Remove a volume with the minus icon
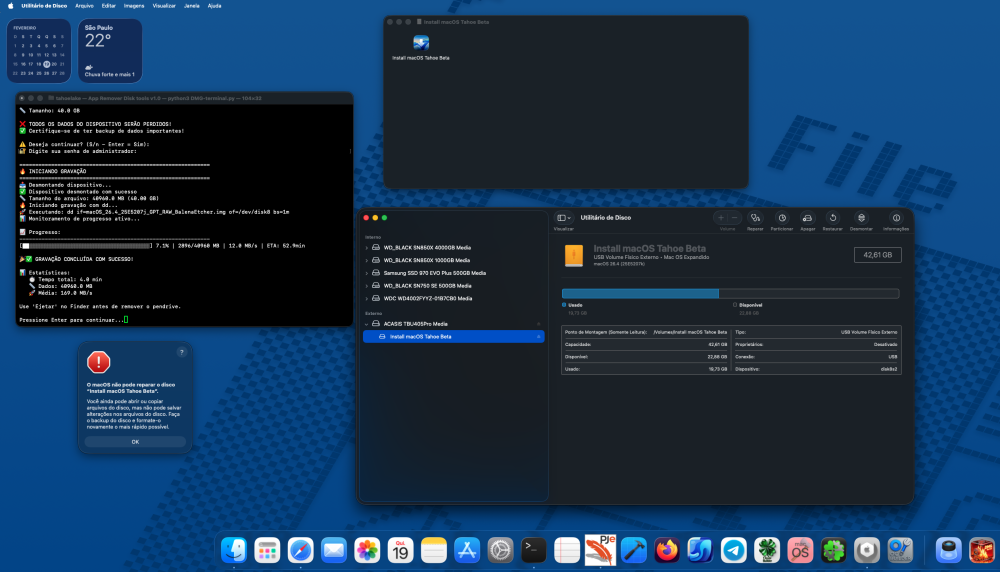This screenshot has height=572, width=1000. pyautogui.click(x=734, y=218)
